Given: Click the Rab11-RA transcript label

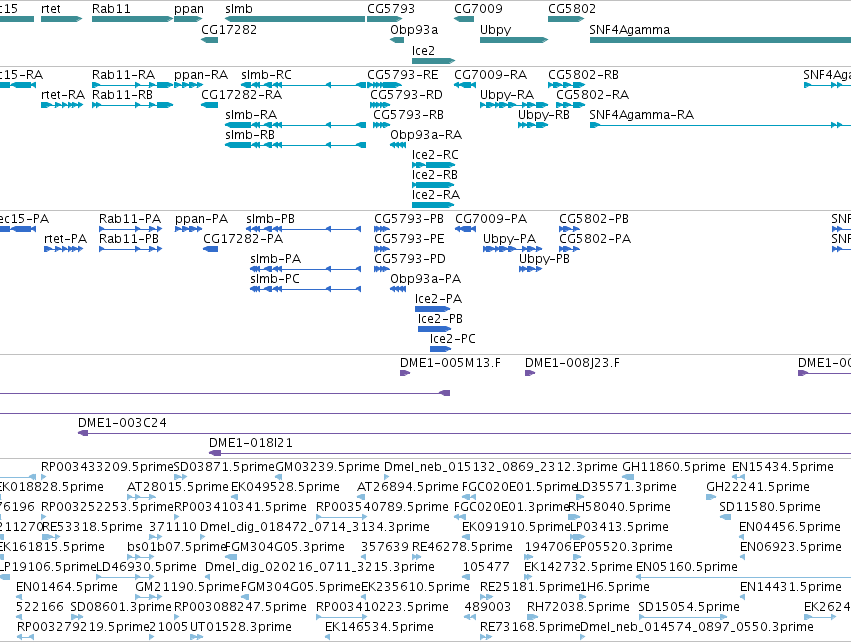Looking at the screenshot, I should click(123, 75).
